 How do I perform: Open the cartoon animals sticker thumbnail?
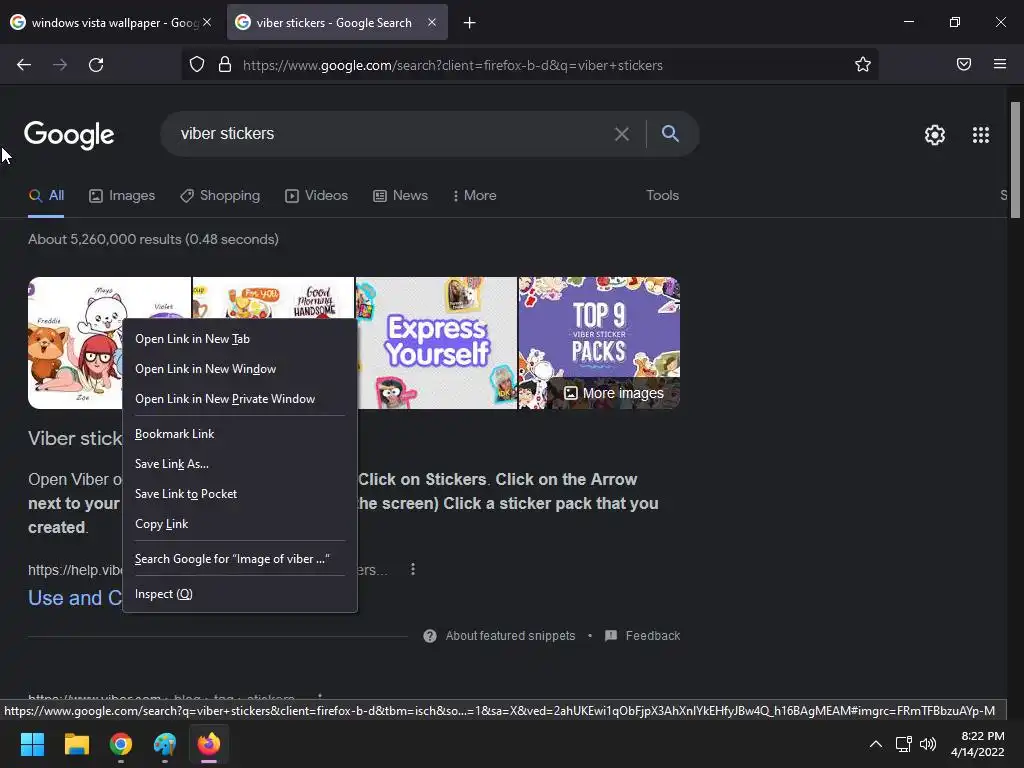click(75, 343)
